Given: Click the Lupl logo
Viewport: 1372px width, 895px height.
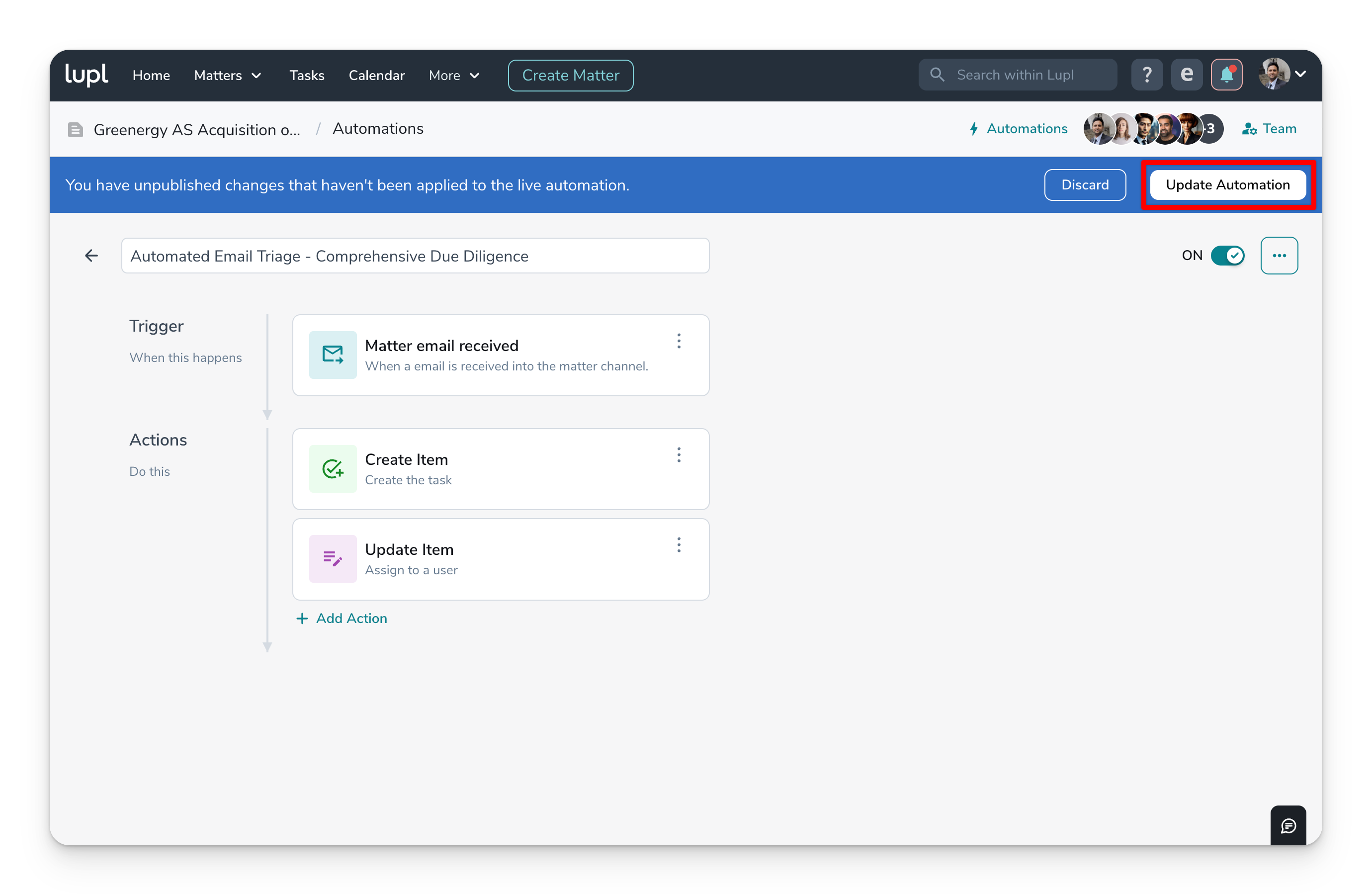Looking at the screenshot, I should pos(86,75).
